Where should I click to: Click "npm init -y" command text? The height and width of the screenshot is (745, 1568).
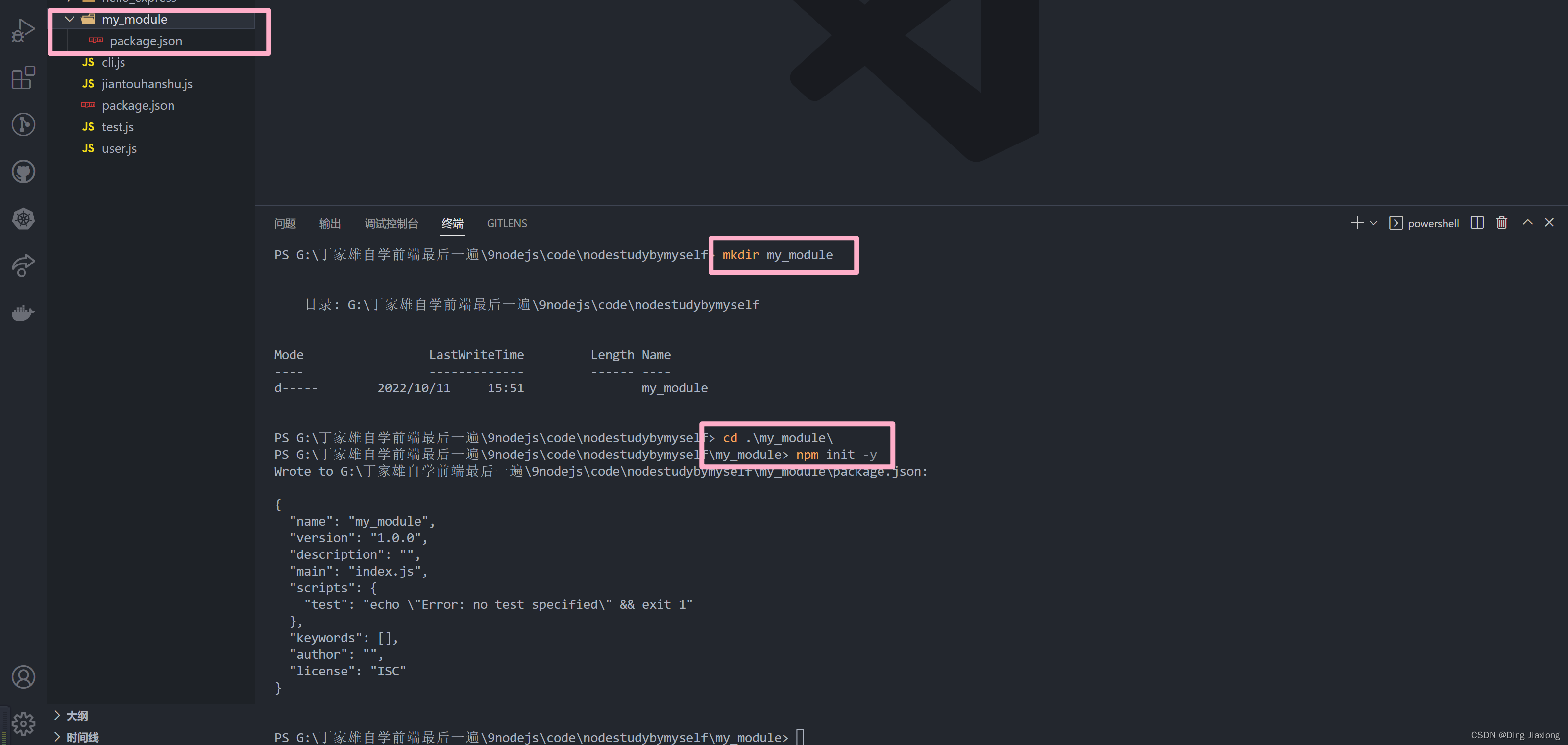pyautogui.click(x=836, y=455)
